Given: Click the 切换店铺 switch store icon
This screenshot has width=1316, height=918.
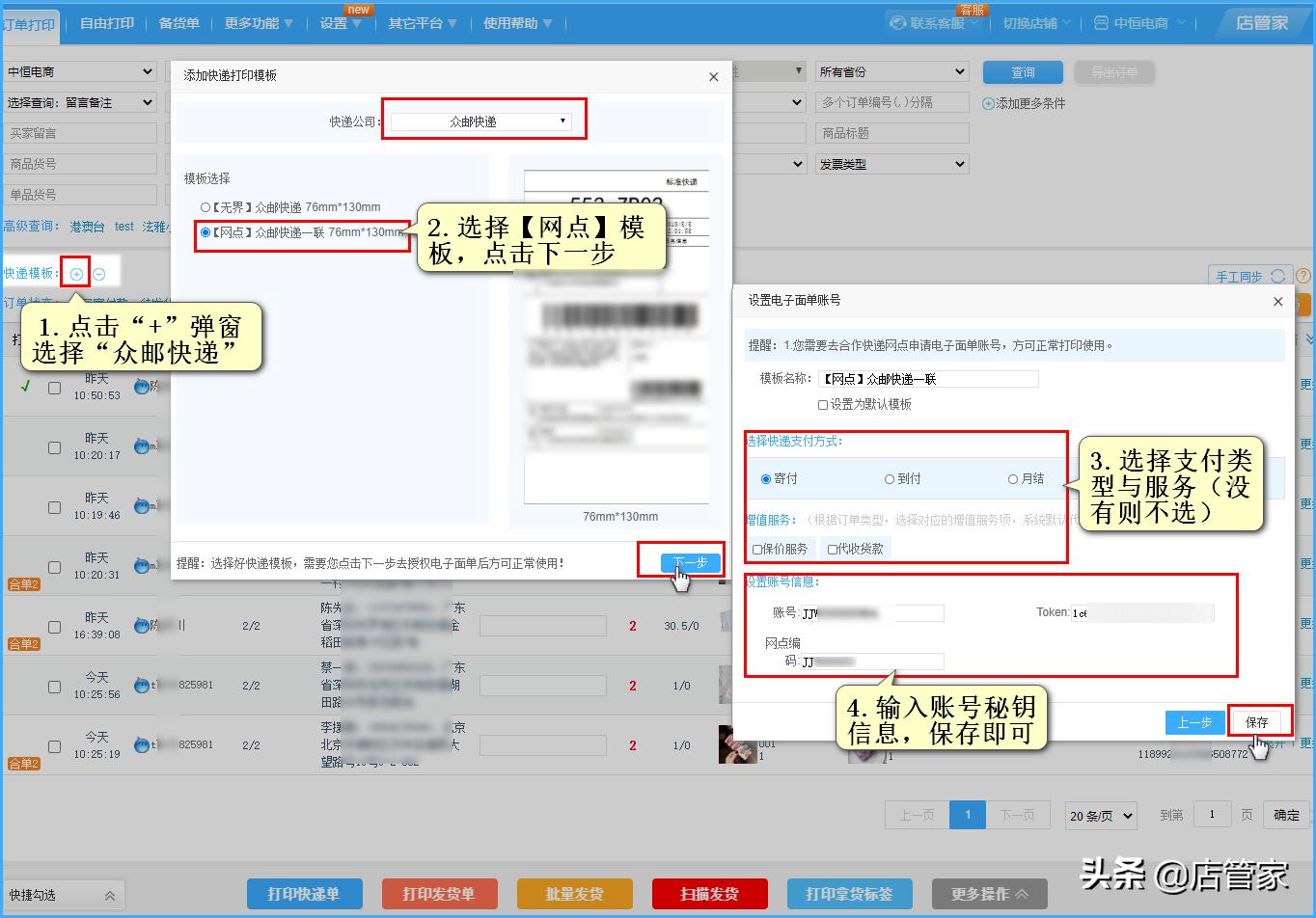Looking at the screenshot, I should click(x=1031, y=23).
